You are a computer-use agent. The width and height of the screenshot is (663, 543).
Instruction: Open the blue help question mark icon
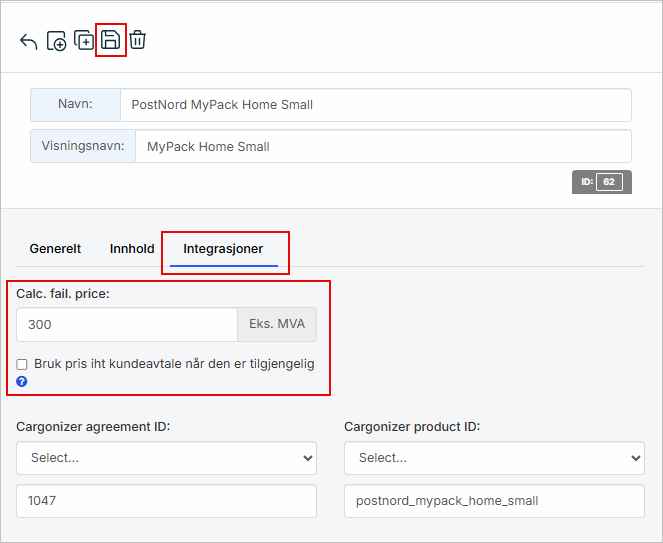(22, 381)
